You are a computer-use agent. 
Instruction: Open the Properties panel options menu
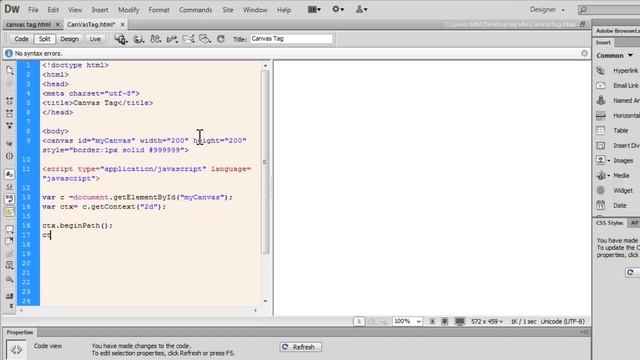(584, 332)
